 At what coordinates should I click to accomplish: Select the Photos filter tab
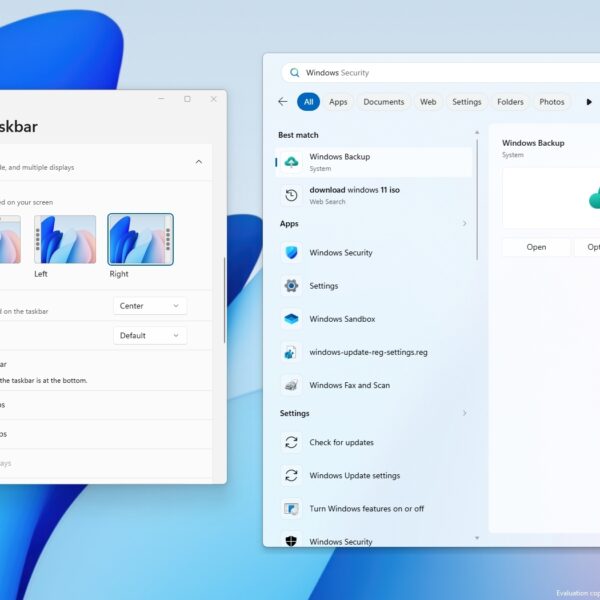552,102
